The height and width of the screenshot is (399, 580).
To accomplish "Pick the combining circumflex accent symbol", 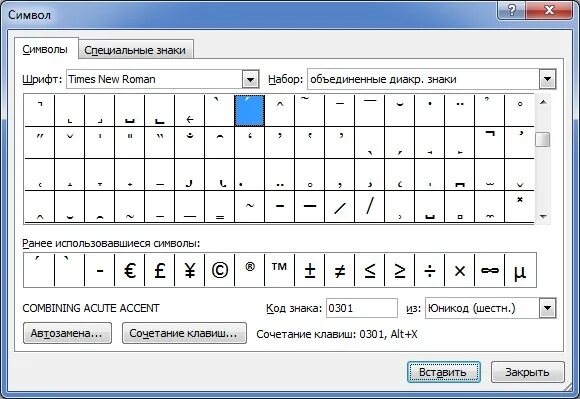I will tap(280, 111).
